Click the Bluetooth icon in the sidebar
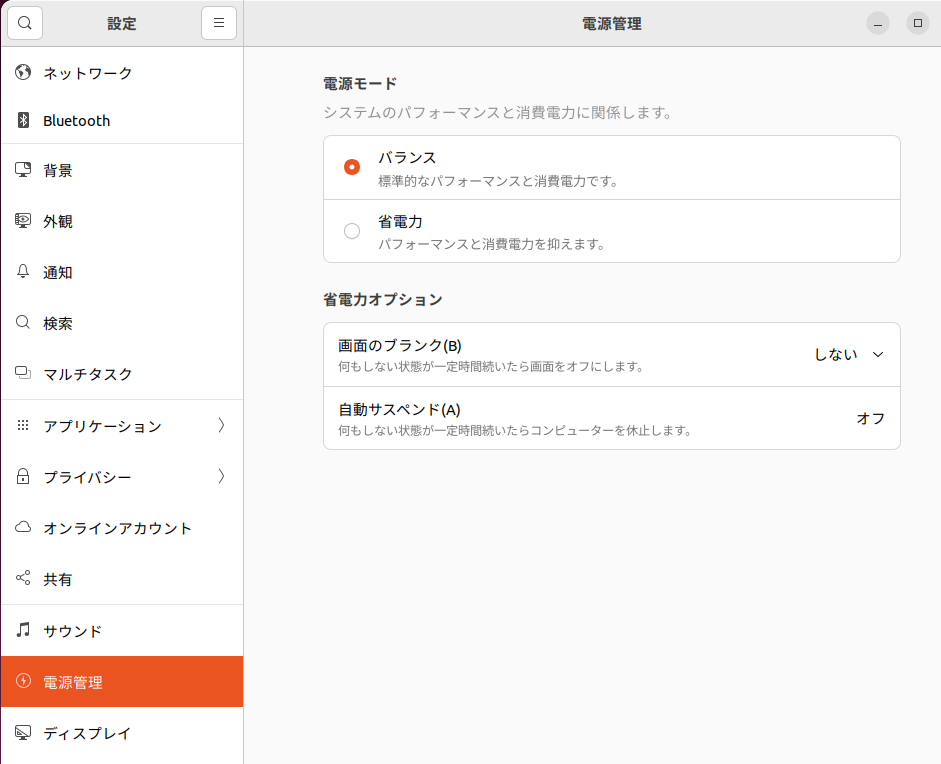Viewport: 941px width, 764px height. tap(23, 121)
